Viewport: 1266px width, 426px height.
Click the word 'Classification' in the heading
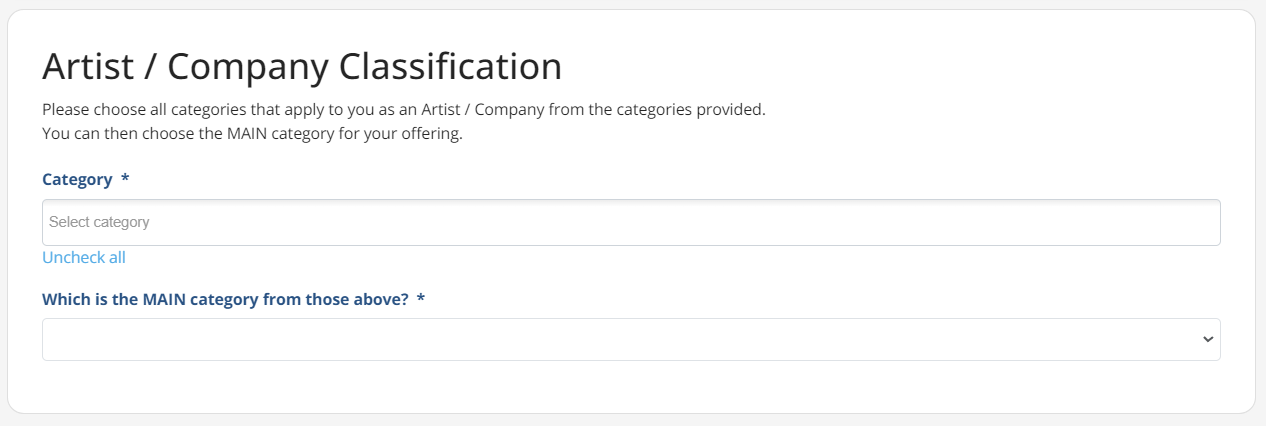450,67
